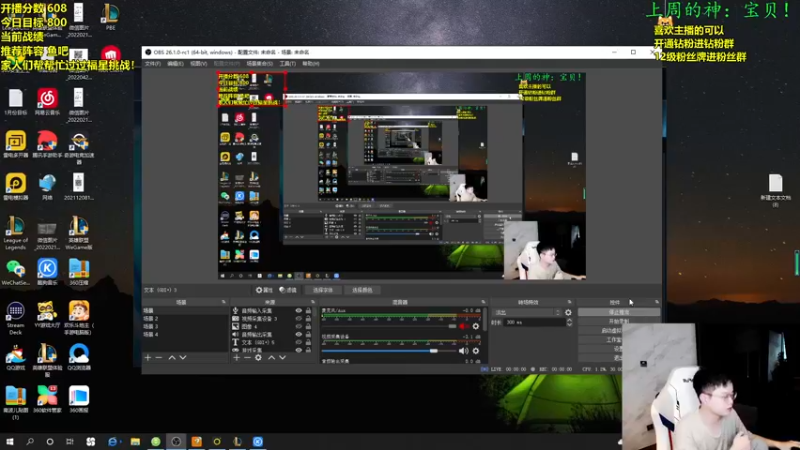Open the 帮助(H) menu in OBS
The image size is (800, 450).
[x=311, y=64]
